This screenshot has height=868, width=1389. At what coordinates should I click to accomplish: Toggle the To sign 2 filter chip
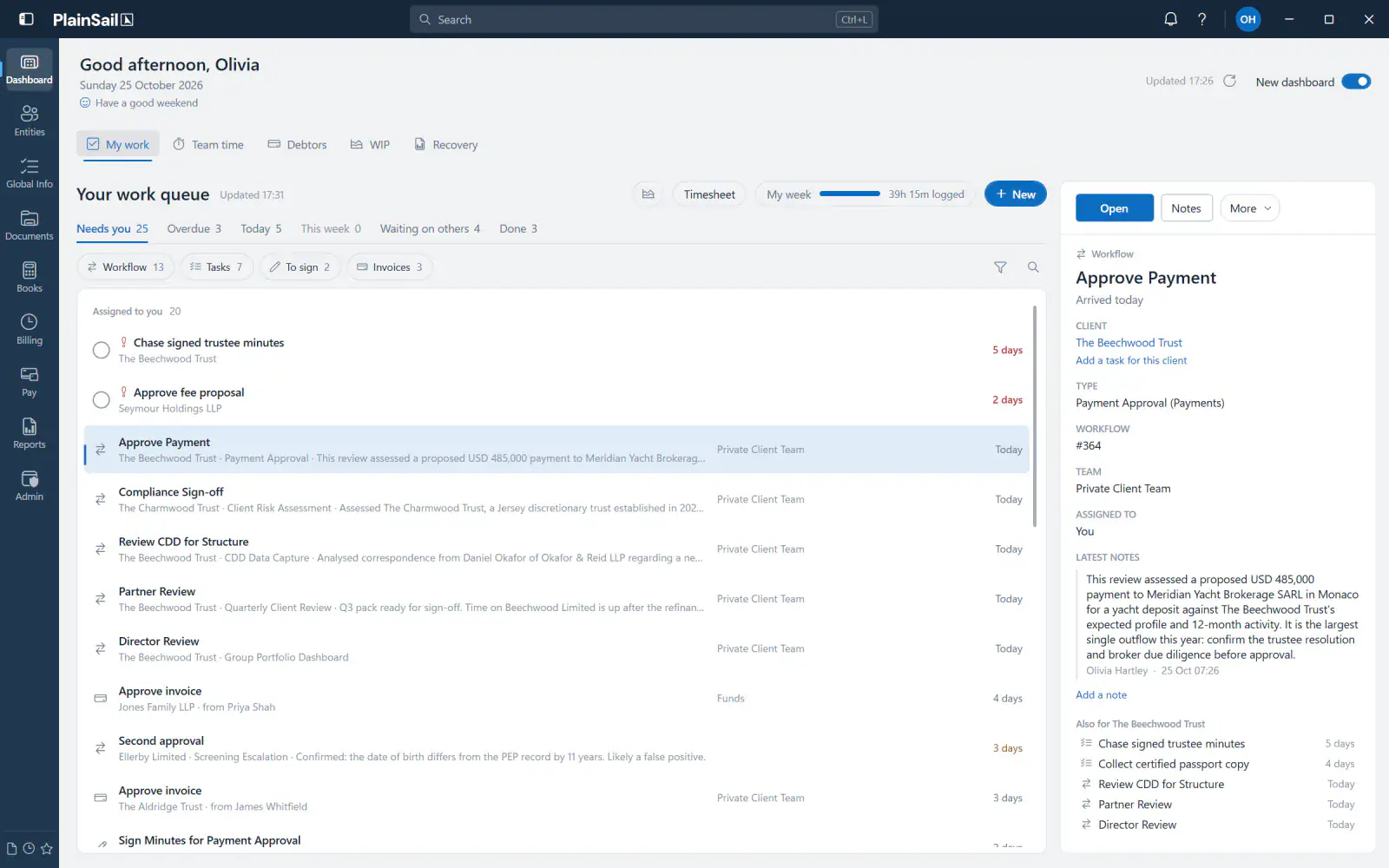300,267
